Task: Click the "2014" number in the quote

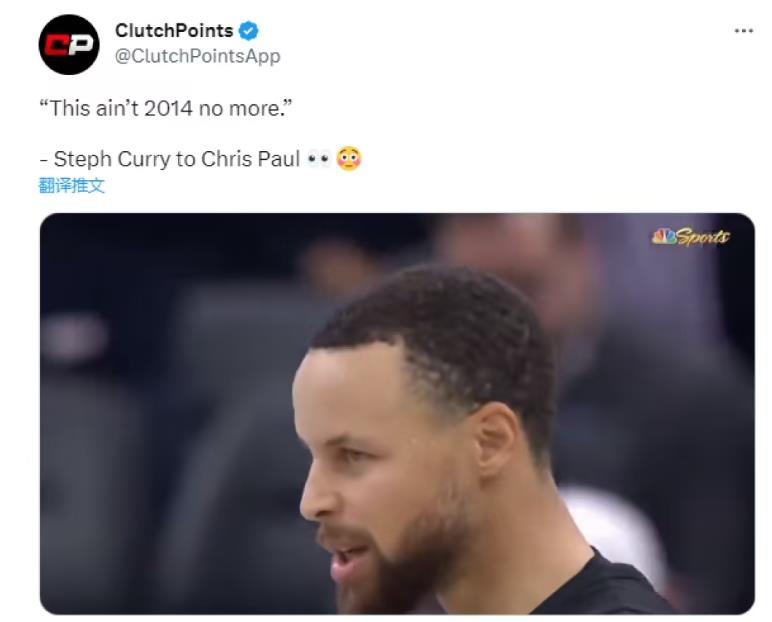Action: click(168, 108)
